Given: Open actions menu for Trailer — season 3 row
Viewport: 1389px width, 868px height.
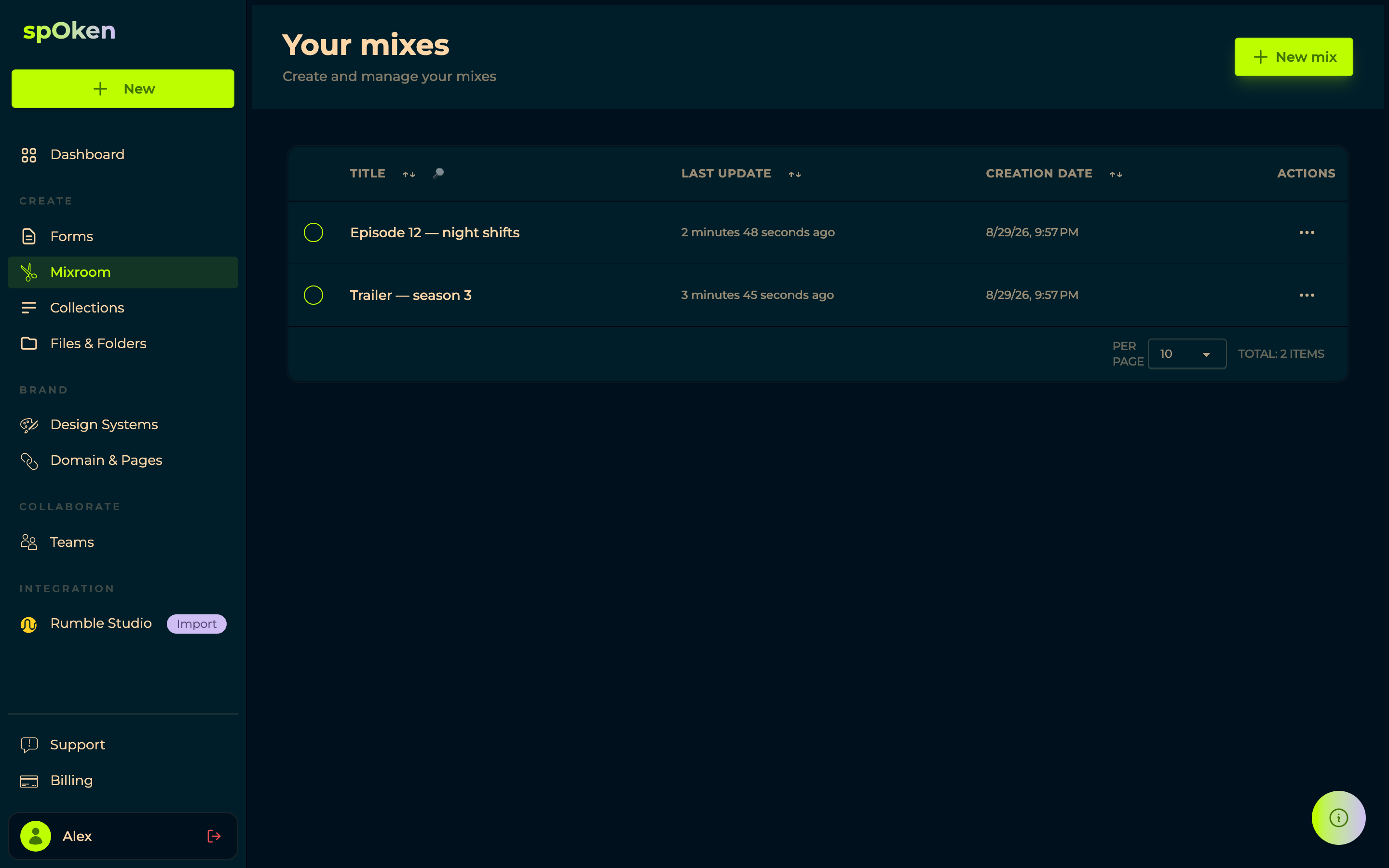Looking at the screenshot, I should (x=1307, y=295).
